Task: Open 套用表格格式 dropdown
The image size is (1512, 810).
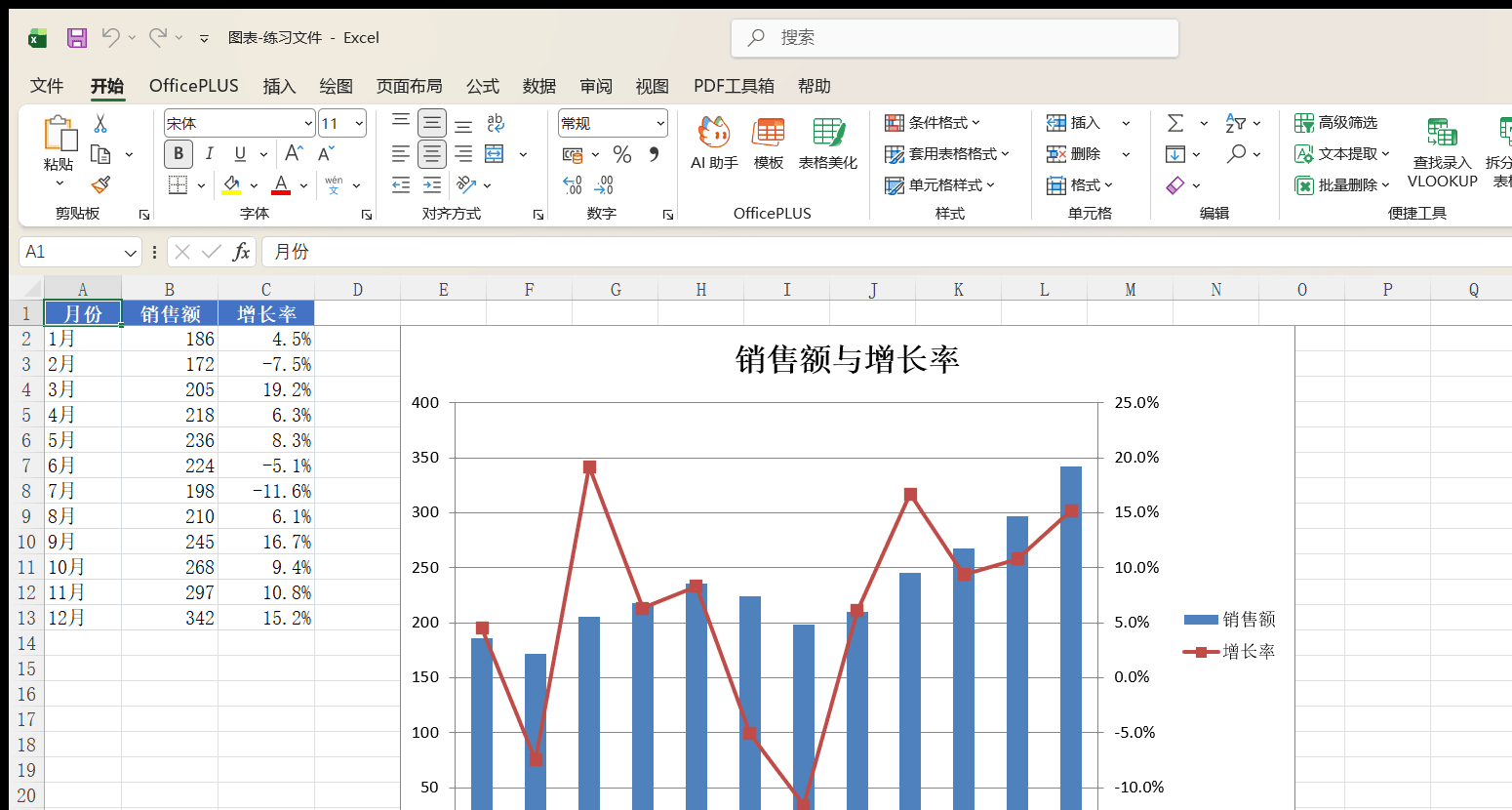Action: 947,154
